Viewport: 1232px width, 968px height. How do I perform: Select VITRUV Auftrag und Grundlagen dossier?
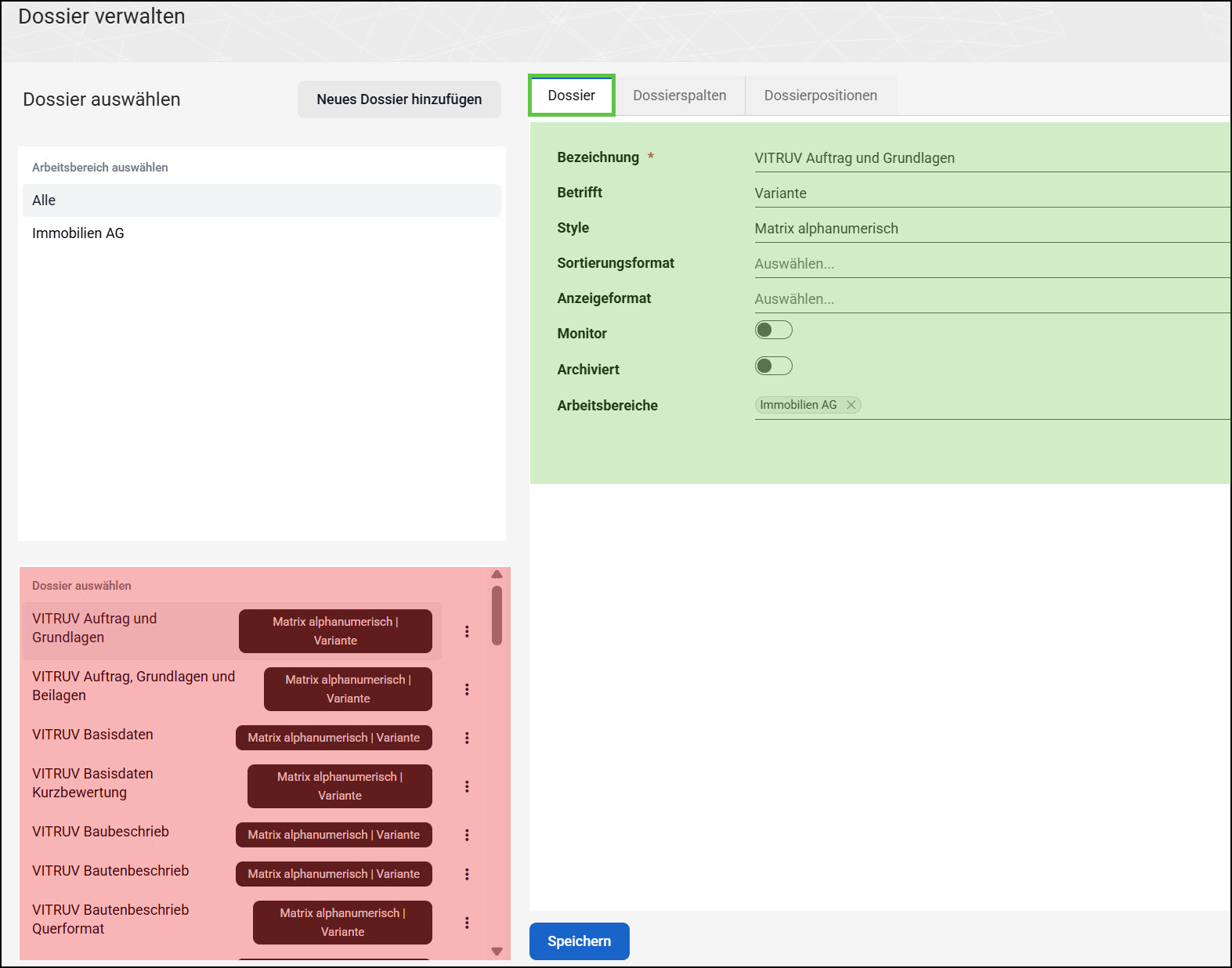click(232, 631)
